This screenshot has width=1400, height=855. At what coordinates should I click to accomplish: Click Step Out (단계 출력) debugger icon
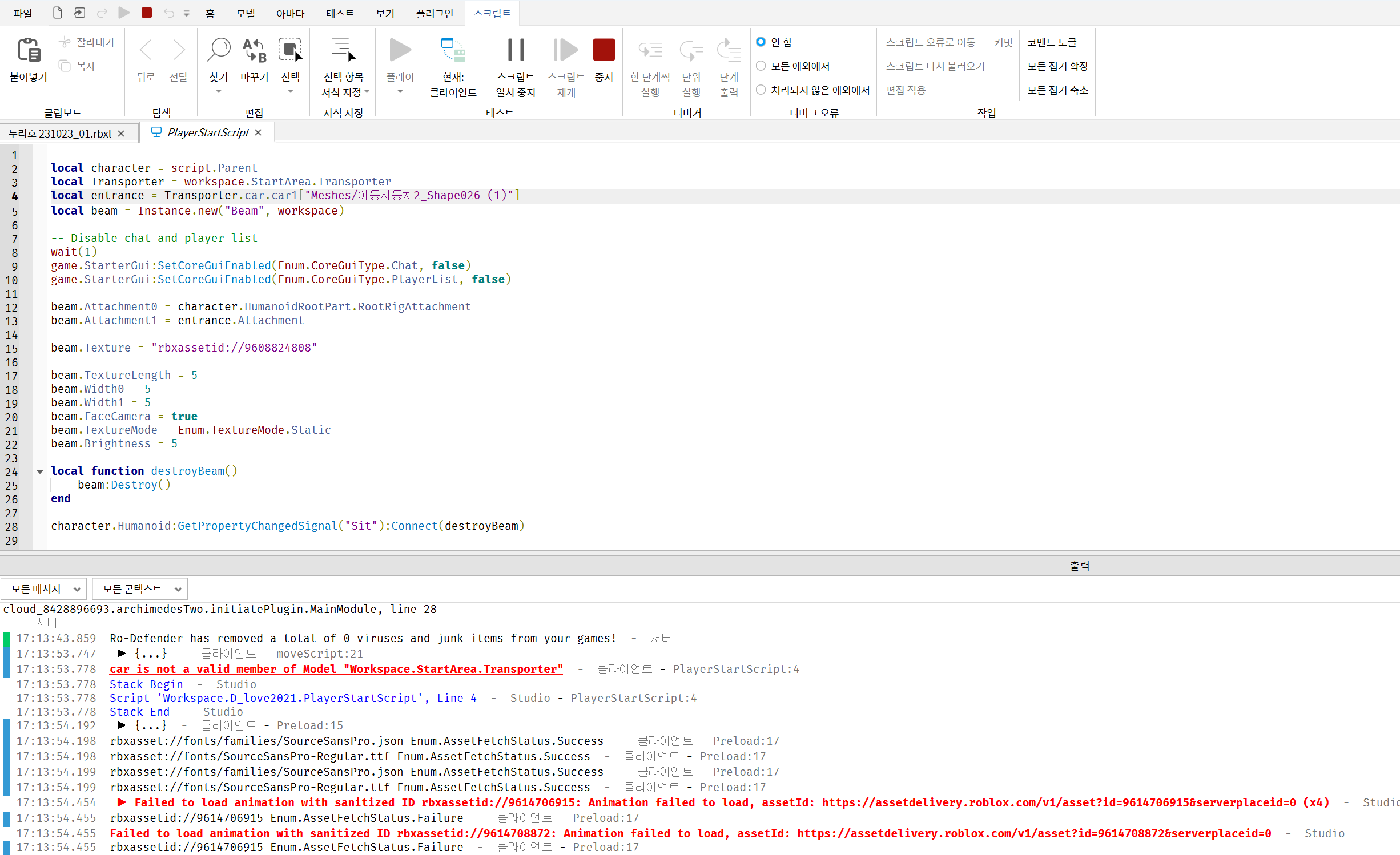coord(729,50)
